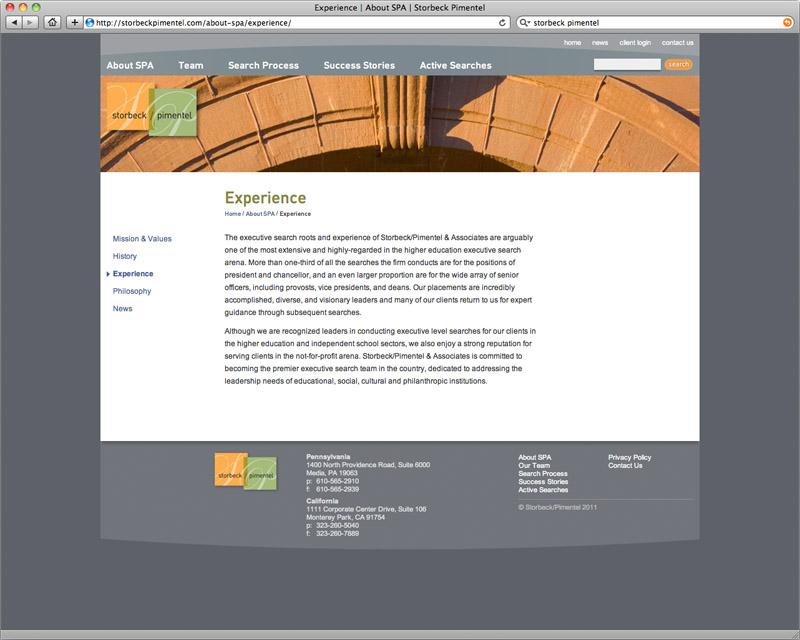Screen dimensions: 800x640
Task: Click the Pennsylvania office heading in footer
Action: coord(328,457)
